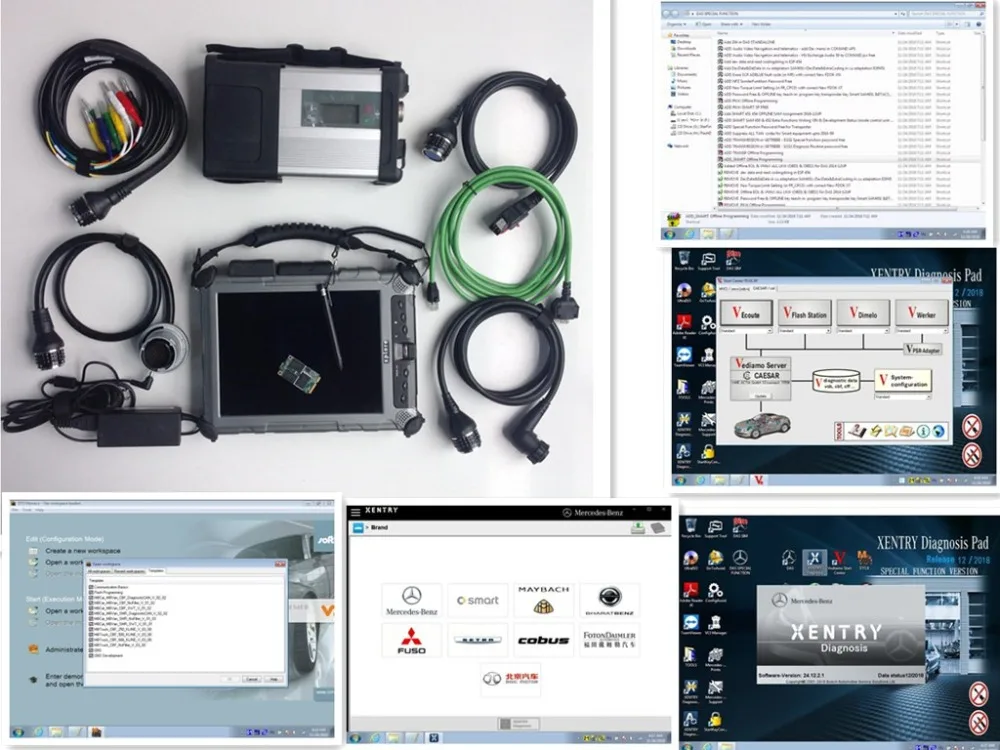Choose the cobus brand tile
The image size is (1000, 750).
coord(543,640)
